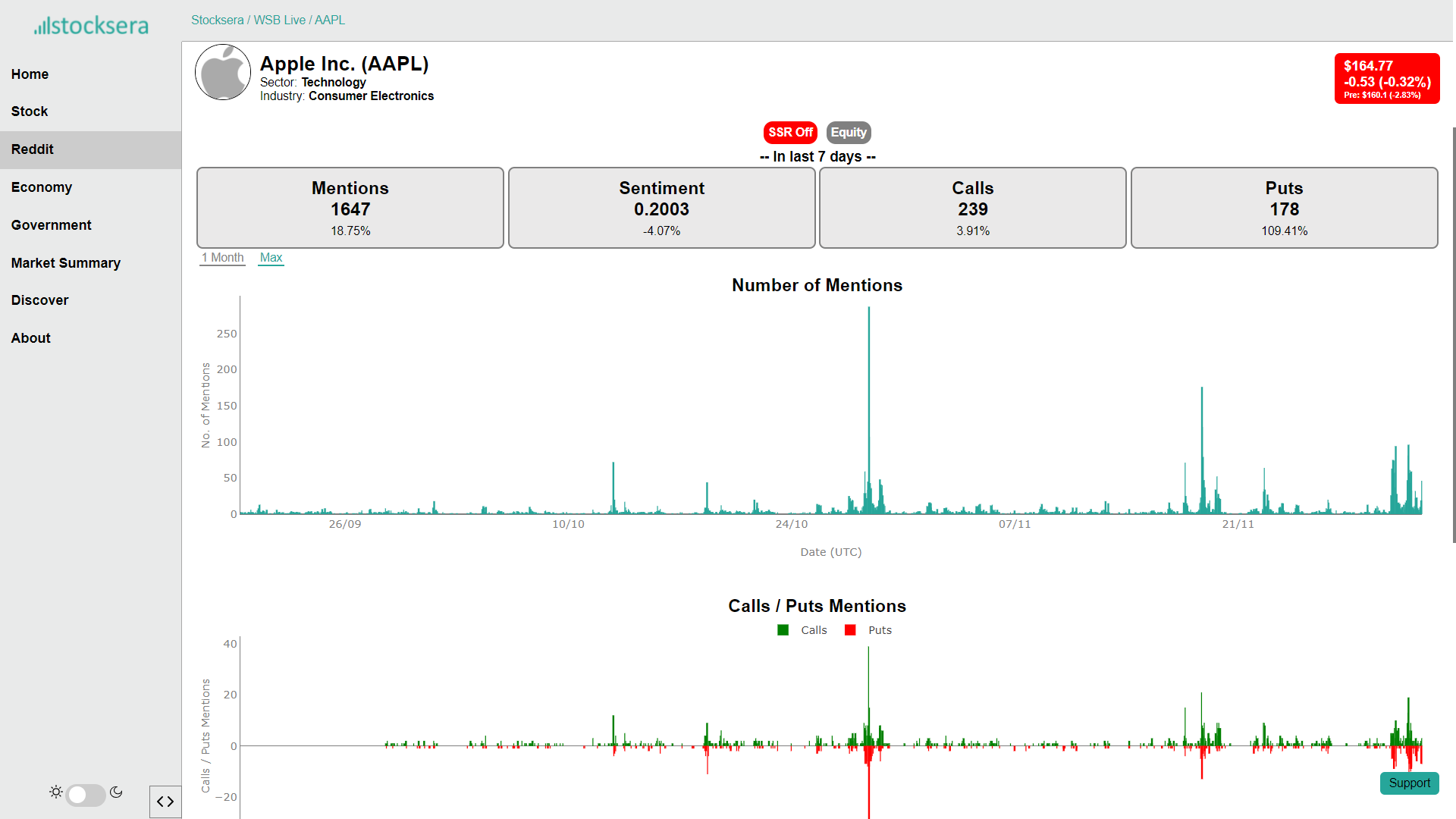This screenshot has width=1456, height=819.
Task: Open the Reddit sidebar menu
Action: (x=33, y=149)
